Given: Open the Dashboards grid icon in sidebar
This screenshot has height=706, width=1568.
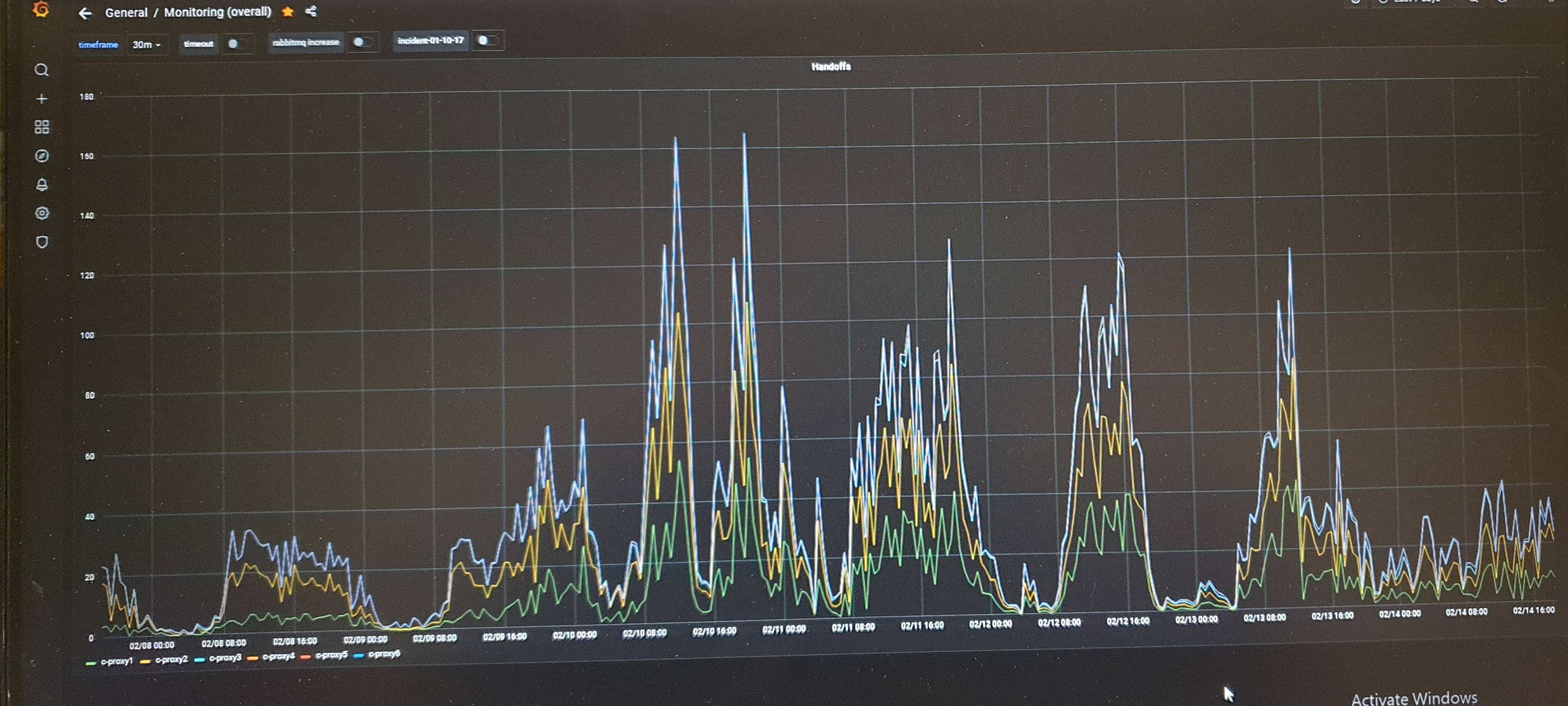Looking at the screenshot, I should point(41,127).
